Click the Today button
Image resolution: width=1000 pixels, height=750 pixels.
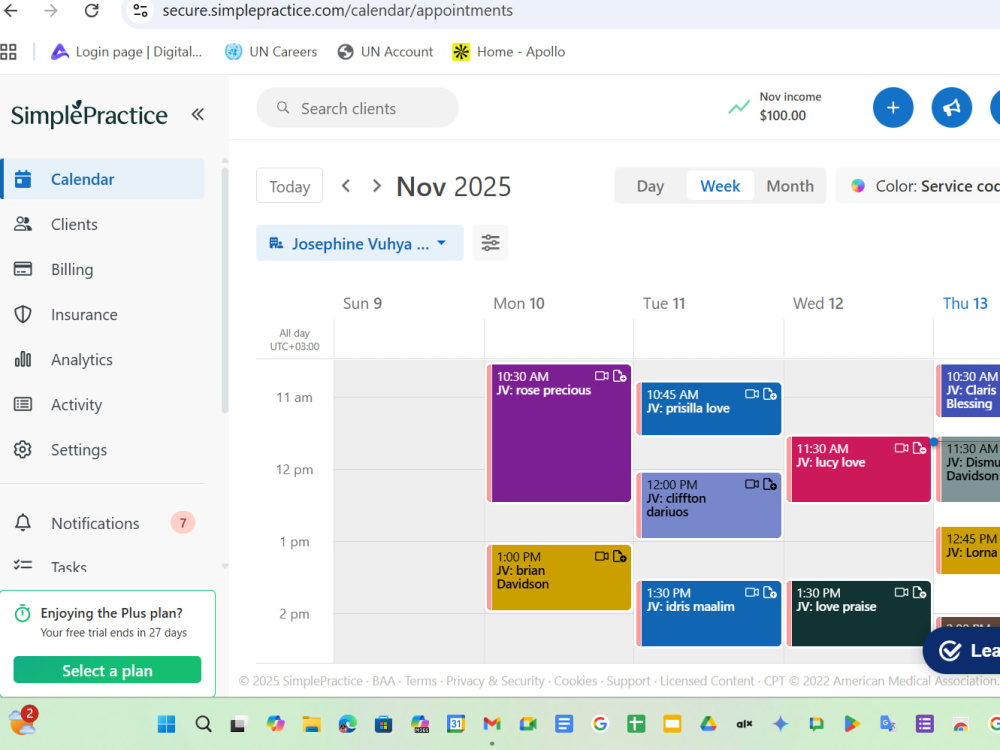[x=290, y=186]
